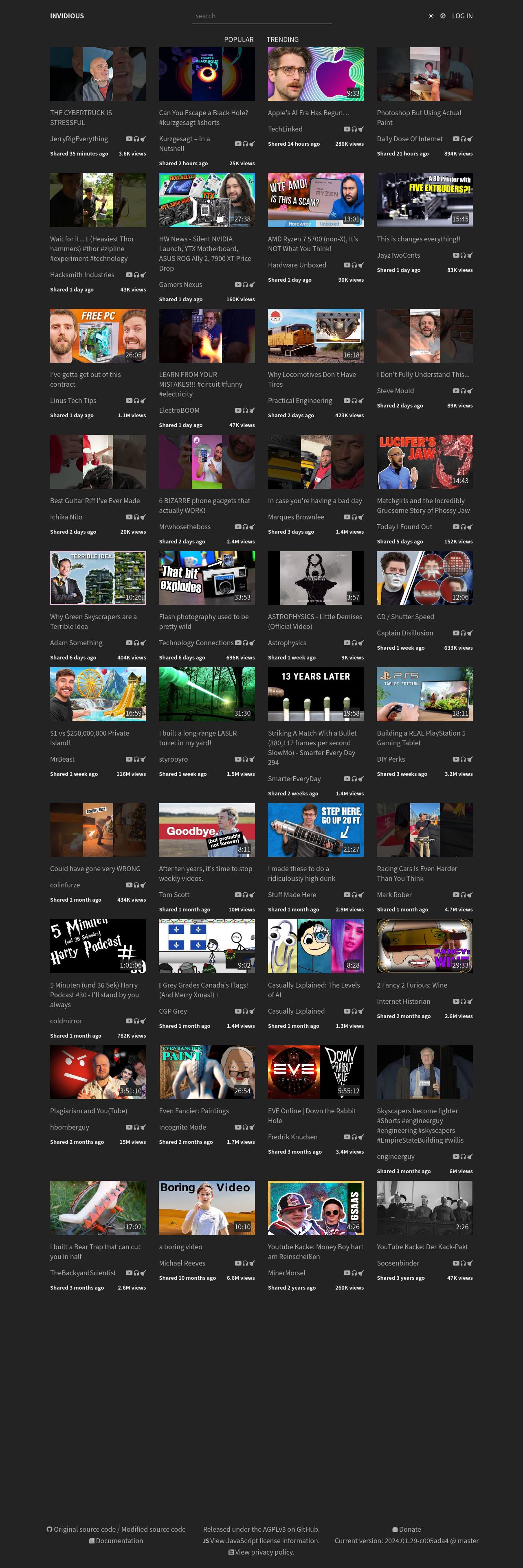This screenshot has height=1568, width=523.
Task: Click YouTube icon beside Practical Engineering
Action: coord(347,401)
